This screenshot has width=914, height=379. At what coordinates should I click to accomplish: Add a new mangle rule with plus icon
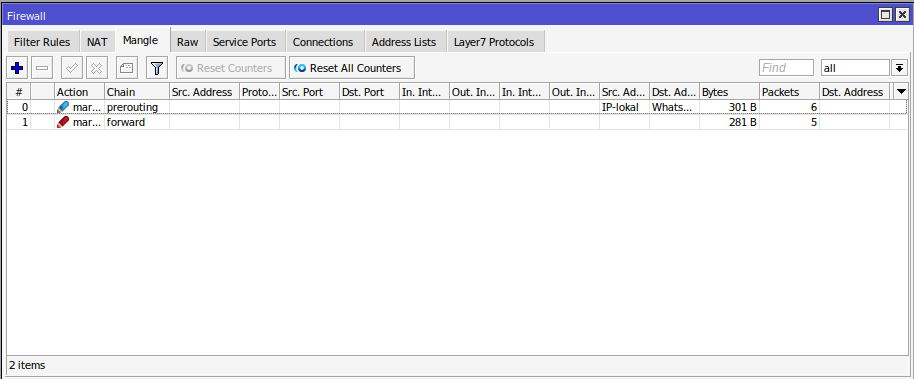(17, 68)
